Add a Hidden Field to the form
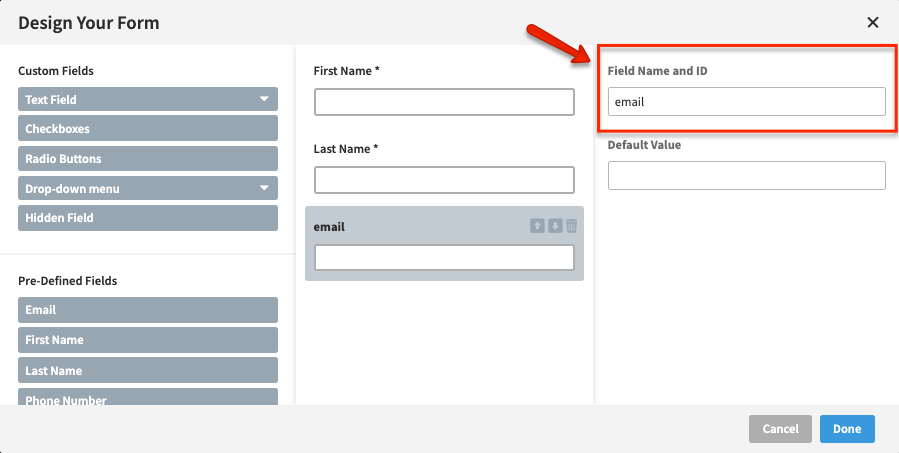 point(147,218)
